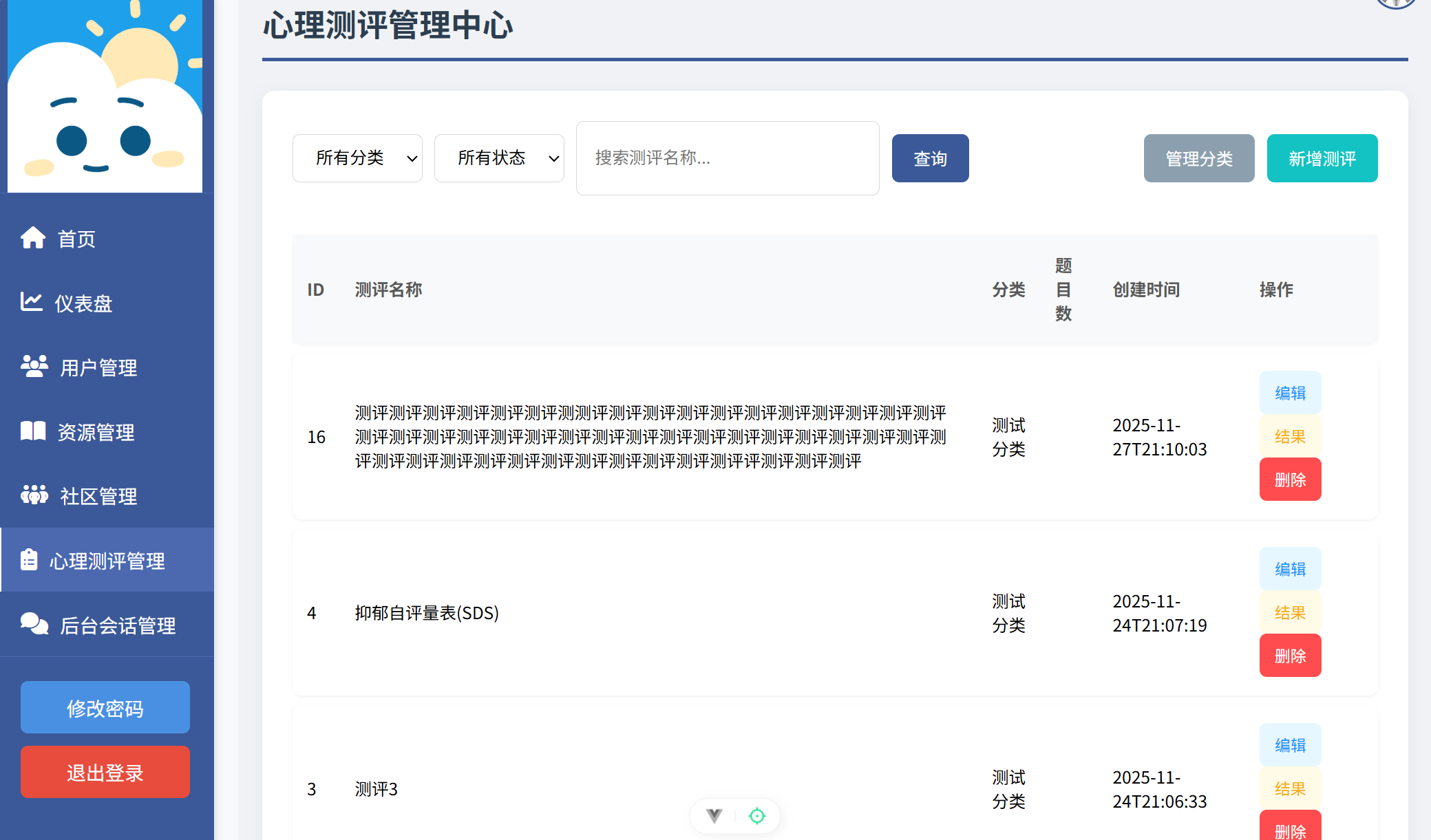This screenshot has width=1431, height=840.
Task: Click the green target inspector icon
Action: (x=756, y=816)
